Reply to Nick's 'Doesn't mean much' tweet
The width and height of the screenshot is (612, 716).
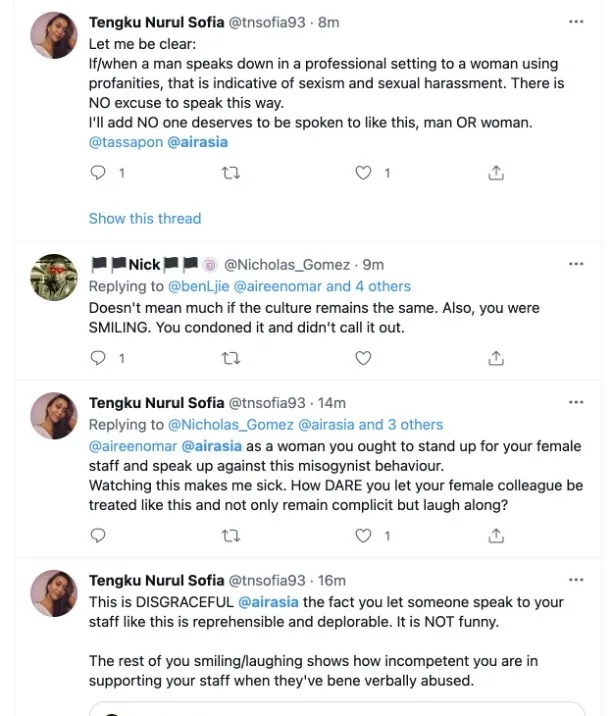coord(98,357)
